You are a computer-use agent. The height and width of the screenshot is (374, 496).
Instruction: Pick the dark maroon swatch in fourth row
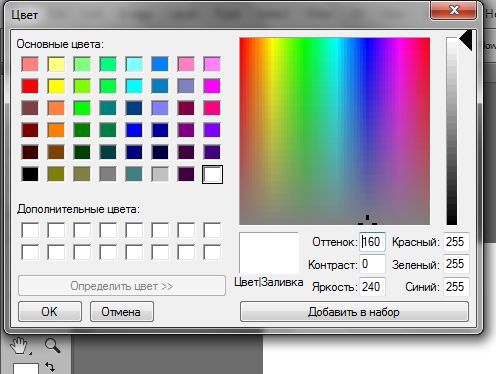tap(30, 130)
